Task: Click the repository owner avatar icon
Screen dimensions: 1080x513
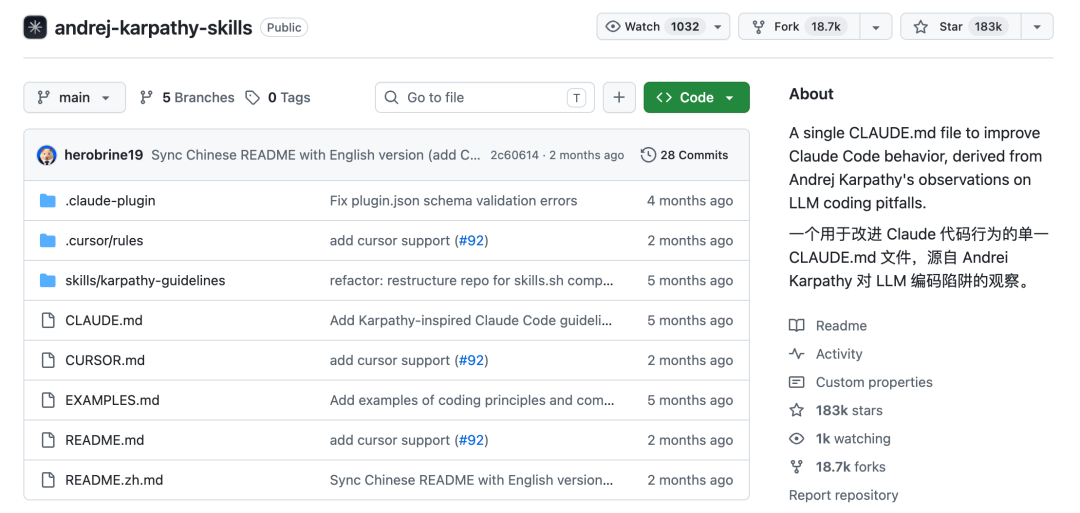Action: click(x=35, y=27)
